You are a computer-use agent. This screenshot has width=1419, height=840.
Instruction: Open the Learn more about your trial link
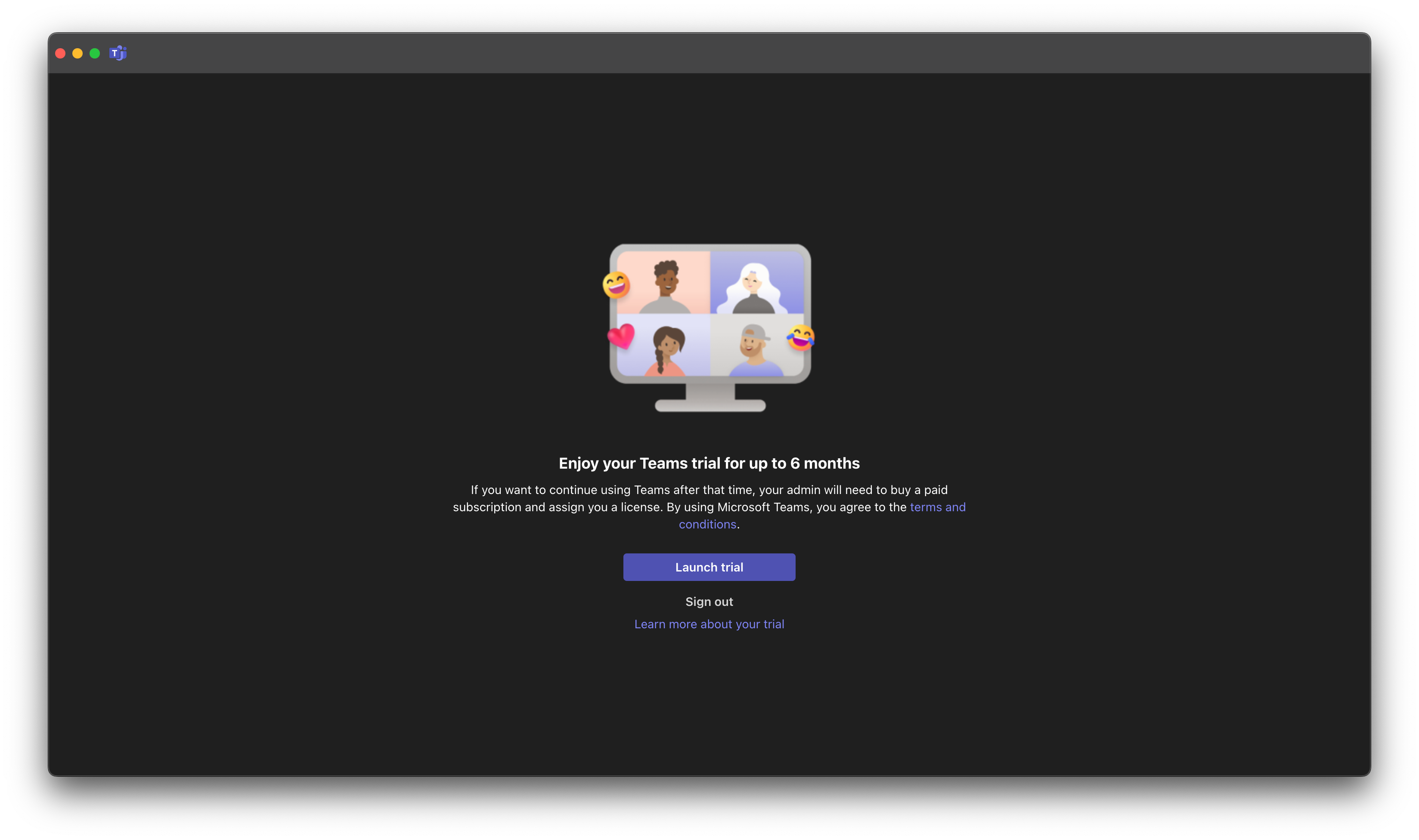pyautogui.click(x=709, y=624)
